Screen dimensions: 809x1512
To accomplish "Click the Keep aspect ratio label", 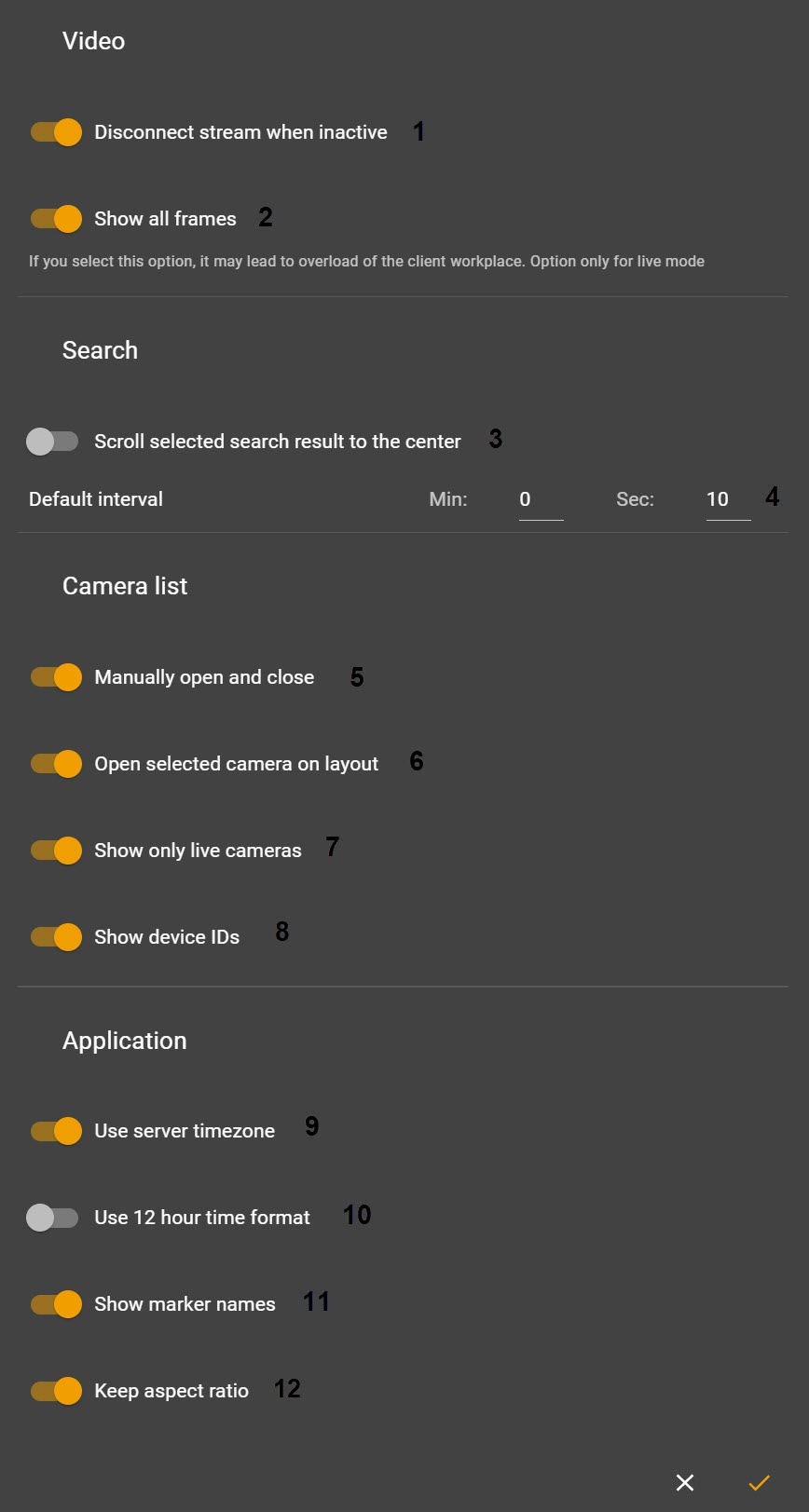I will [171, 1391].
